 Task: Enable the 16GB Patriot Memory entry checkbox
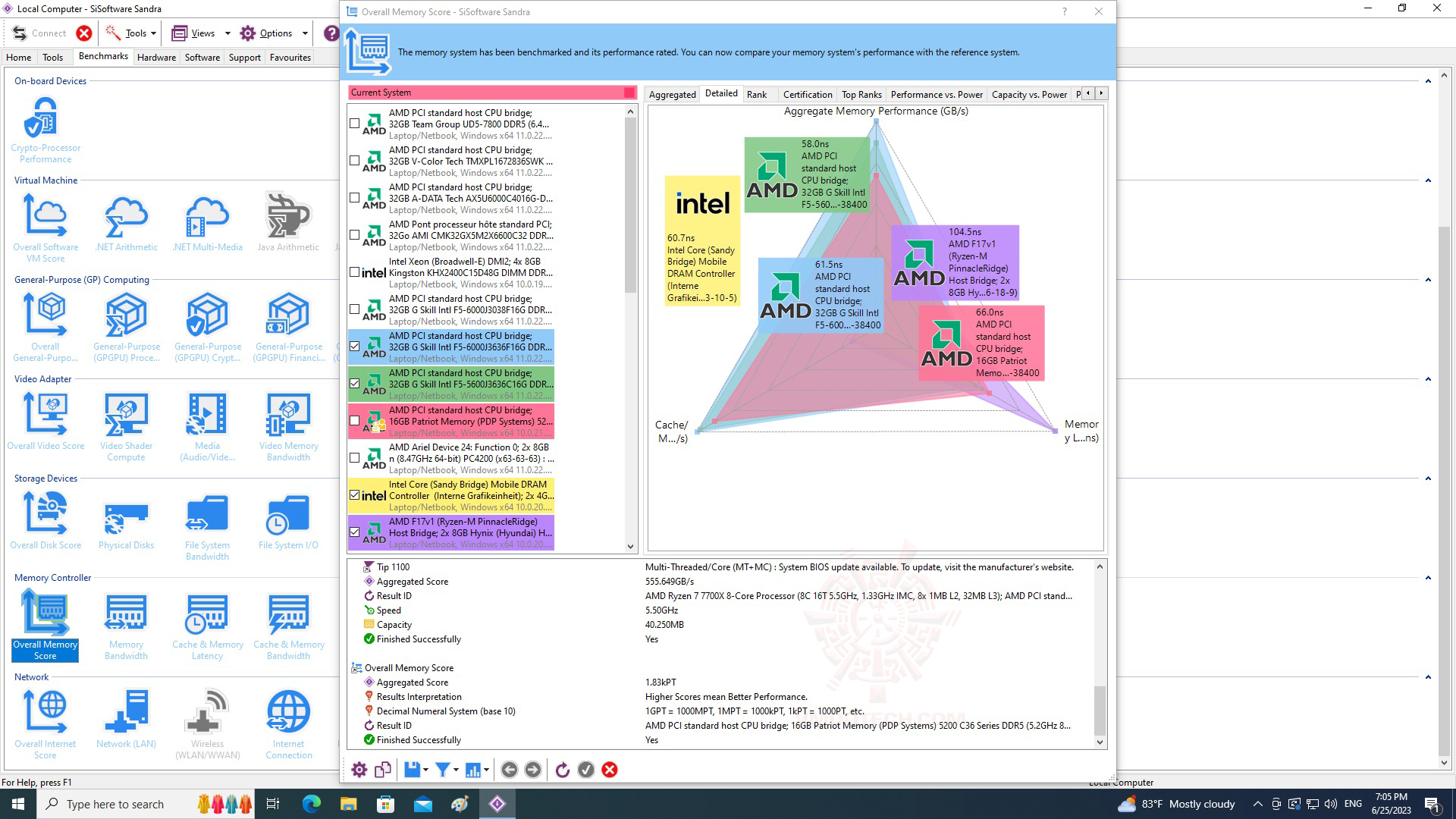click(x=354, y=421)
